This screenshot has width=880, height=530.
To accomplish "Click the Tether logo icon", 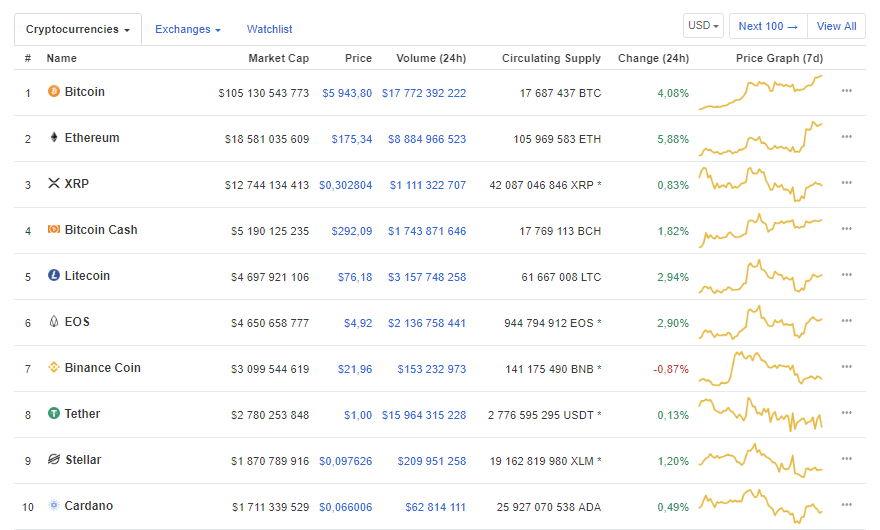I will click(54, 413).
